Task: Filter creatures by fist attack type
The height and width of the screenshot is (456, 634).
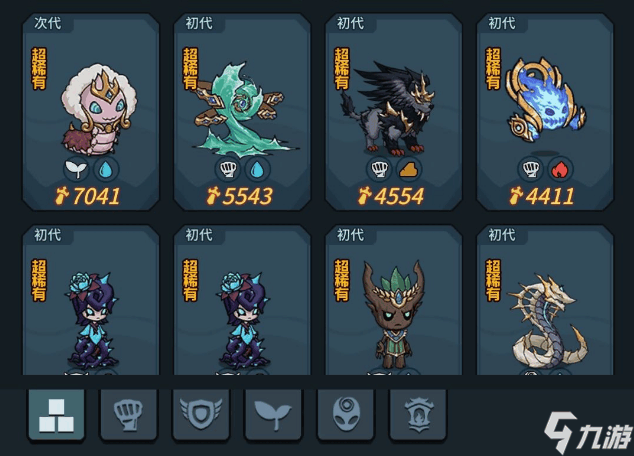Action: point(128,415)
